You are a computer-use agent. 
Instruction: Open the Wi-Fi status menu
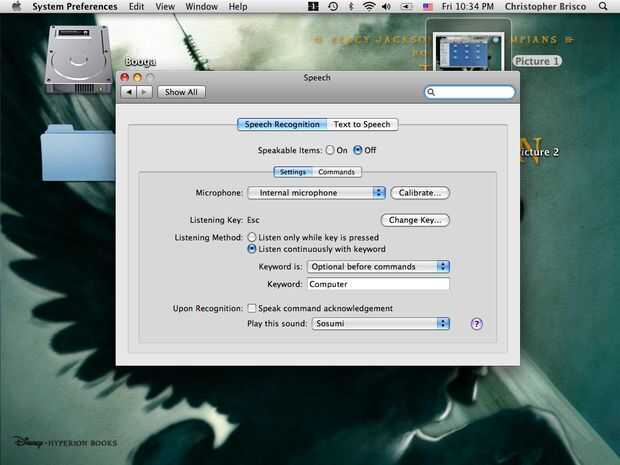[x=369, y=6]
